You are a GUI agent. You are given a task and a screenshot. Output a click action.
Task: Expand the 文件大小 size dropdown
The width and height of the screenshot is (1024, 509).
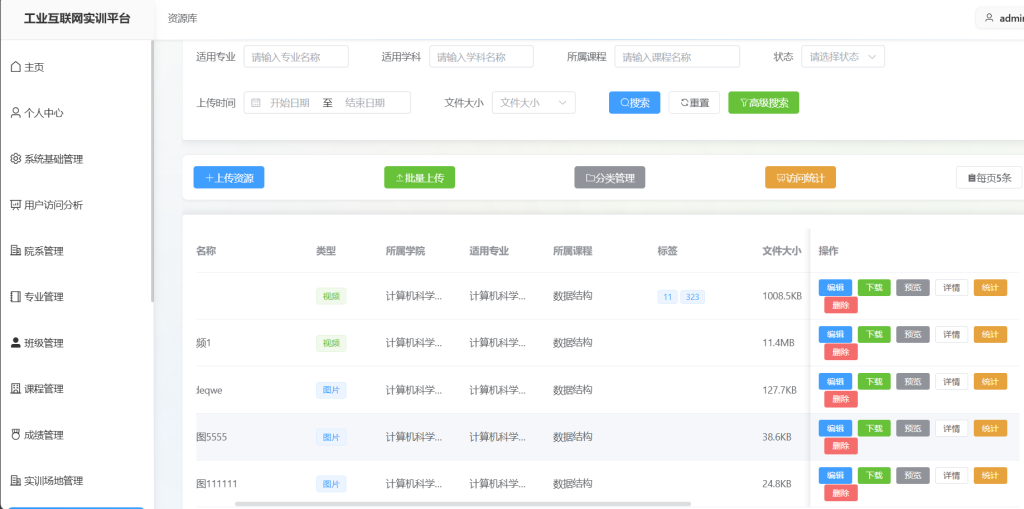click(x=533, y=103)
